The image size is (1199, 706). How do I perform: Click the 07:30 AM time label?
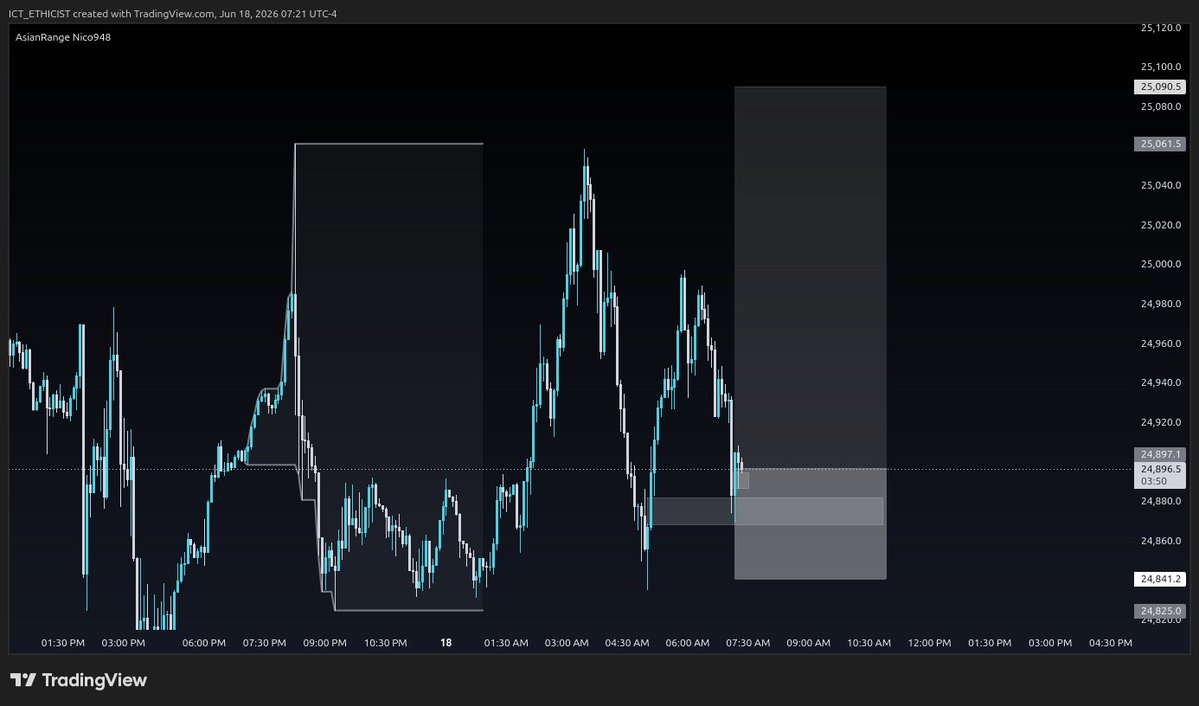pyautogui.click(x=748, y=643)
